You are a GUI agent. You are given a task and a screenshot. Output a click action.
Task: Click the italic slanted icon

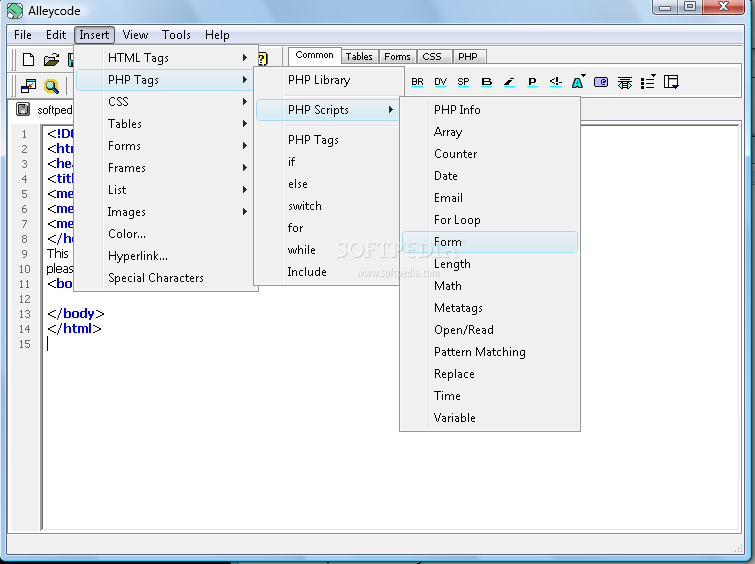coord(509,82)
